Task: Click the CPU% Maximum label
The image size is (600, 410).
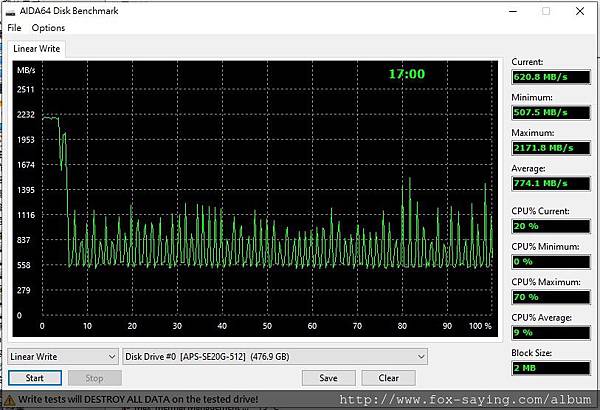Action: 546,282
